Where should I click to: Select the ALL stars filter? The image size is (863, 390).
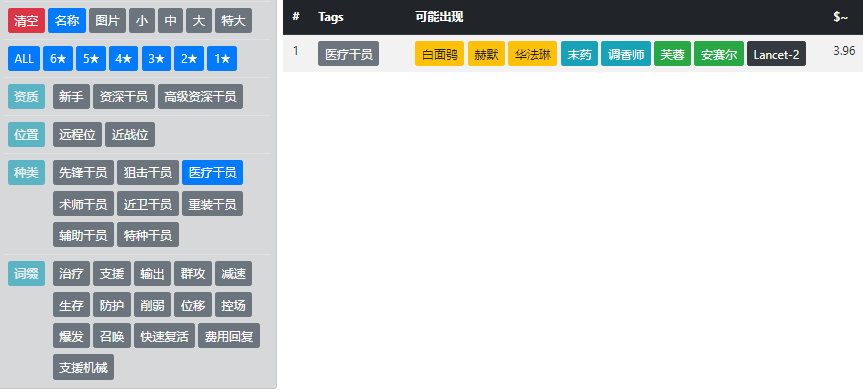pos(24,59)
